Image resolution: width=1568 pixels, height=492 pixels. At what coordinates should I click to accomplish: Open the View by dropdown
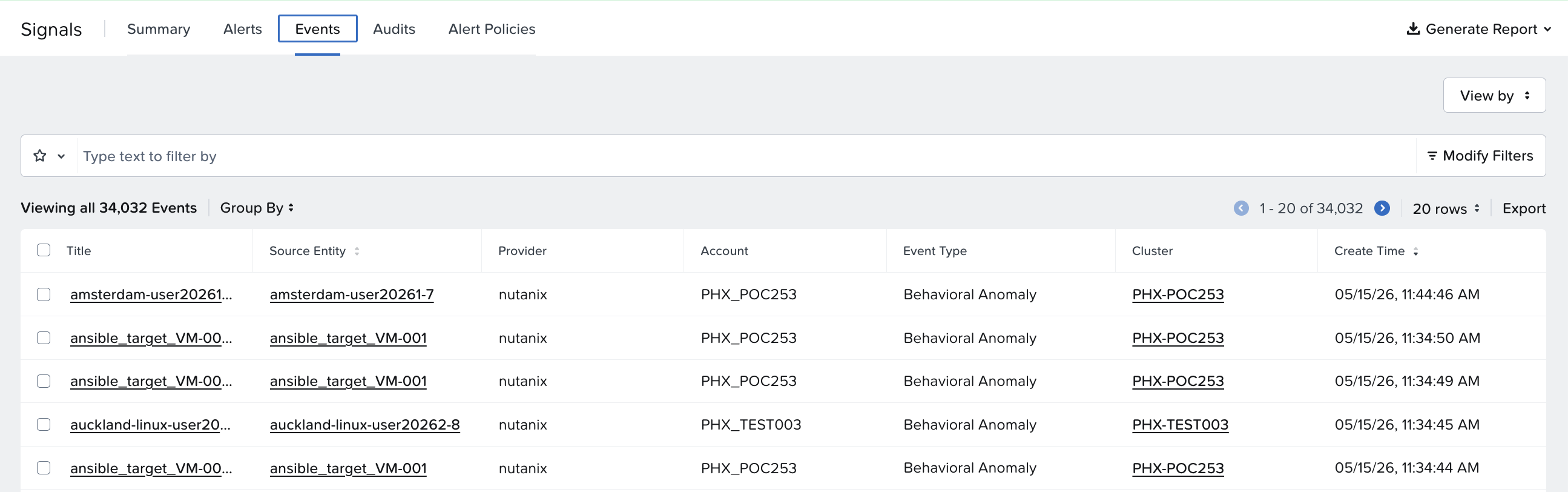[x=1494, y=95]
